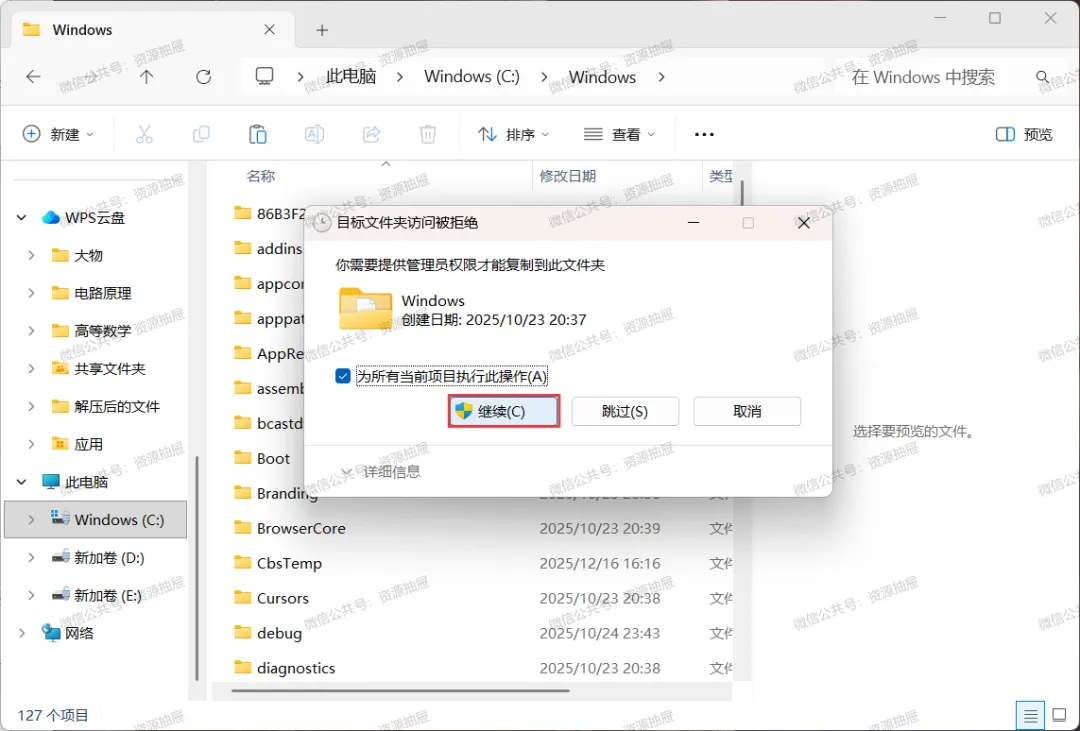Image resolution: width=1080 pixels, height=731 pixels.
Task: Click the sidebar vertical scrollbar
Action: (x=197, y=568)
